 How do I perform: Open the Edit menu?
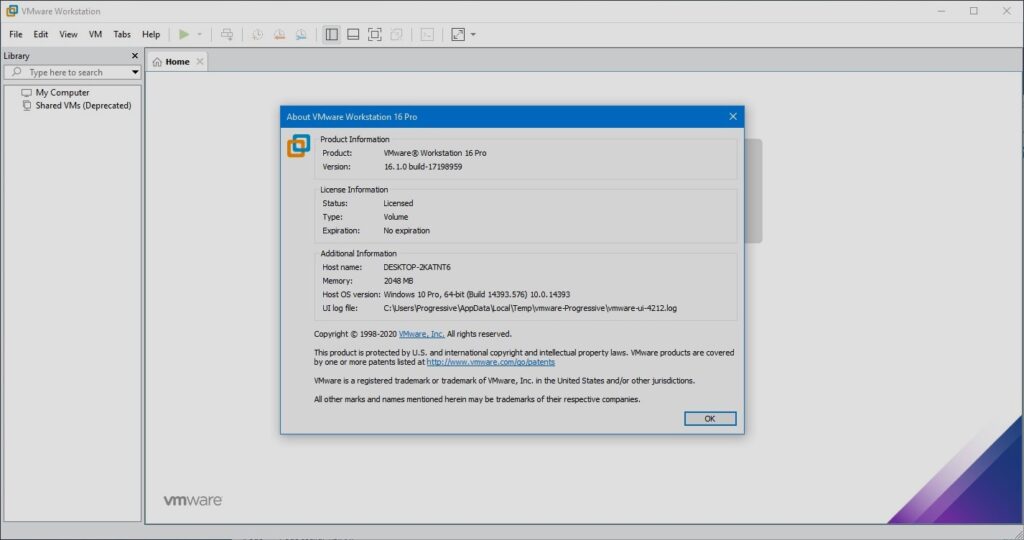coord(40,34)
